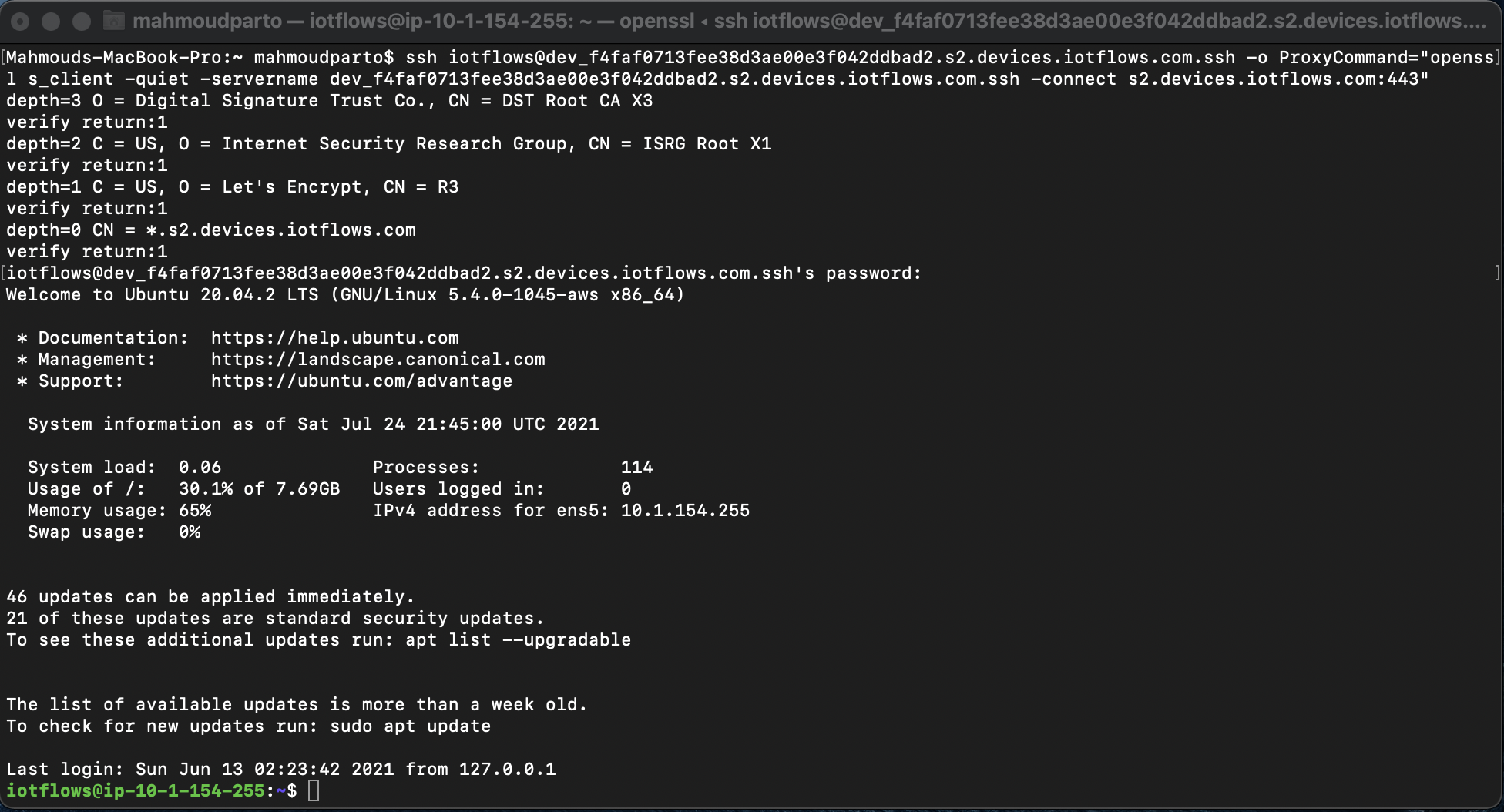Image resolution: width=1504 pixels, height=812 pixels.
Task: Open the help.ubuntu.com documentation link
Action: tap(334, 338)
